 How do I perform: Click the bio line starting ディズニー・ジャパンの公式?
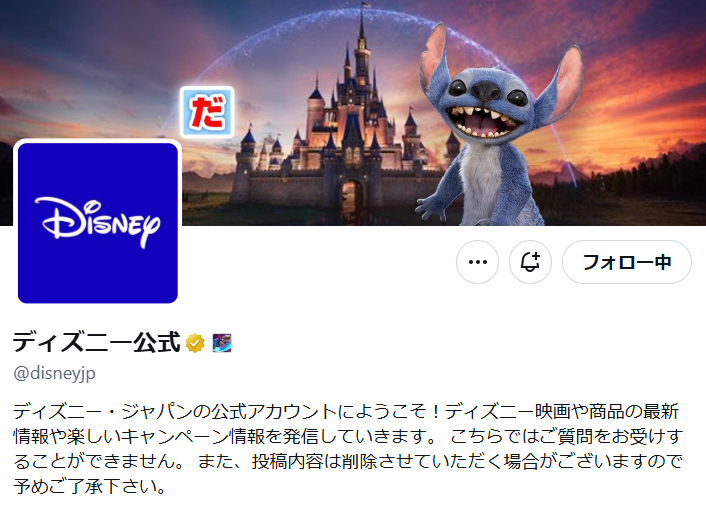click(346, 411)
